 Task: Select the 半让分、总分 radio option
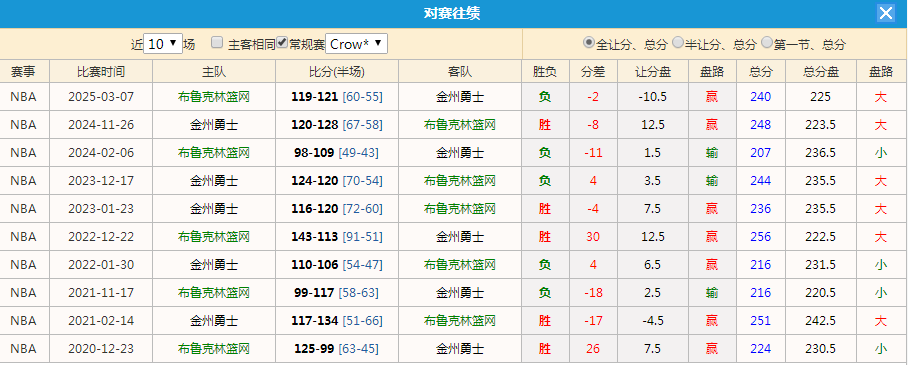coord(678,42)
